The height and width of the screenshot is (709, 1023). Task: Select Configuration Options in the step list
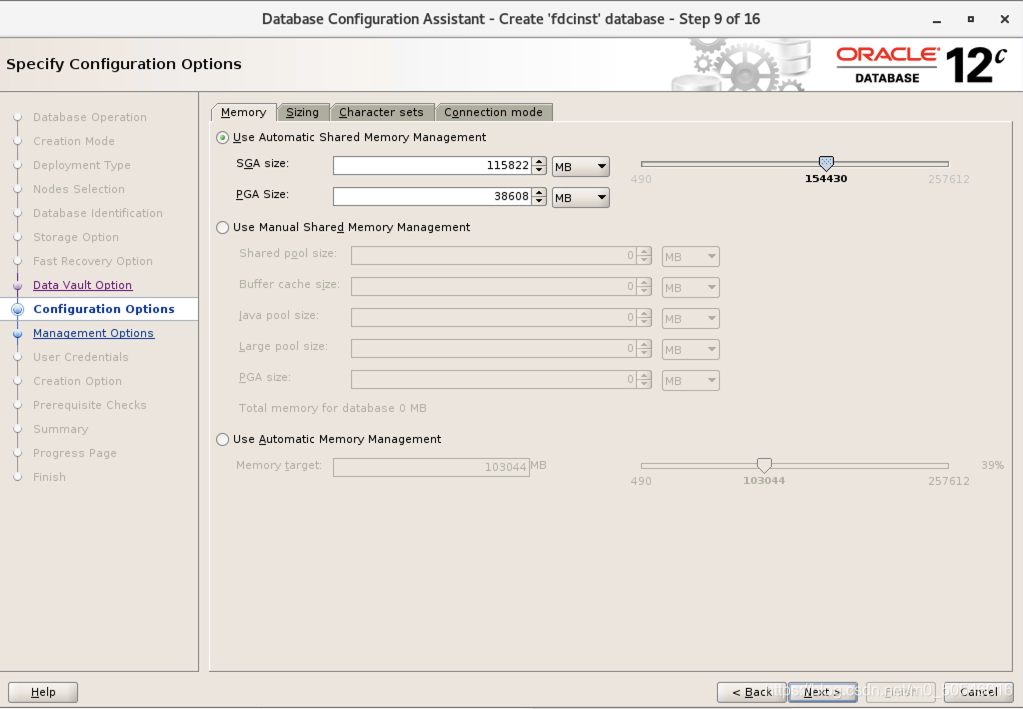(x=104, y=309)
